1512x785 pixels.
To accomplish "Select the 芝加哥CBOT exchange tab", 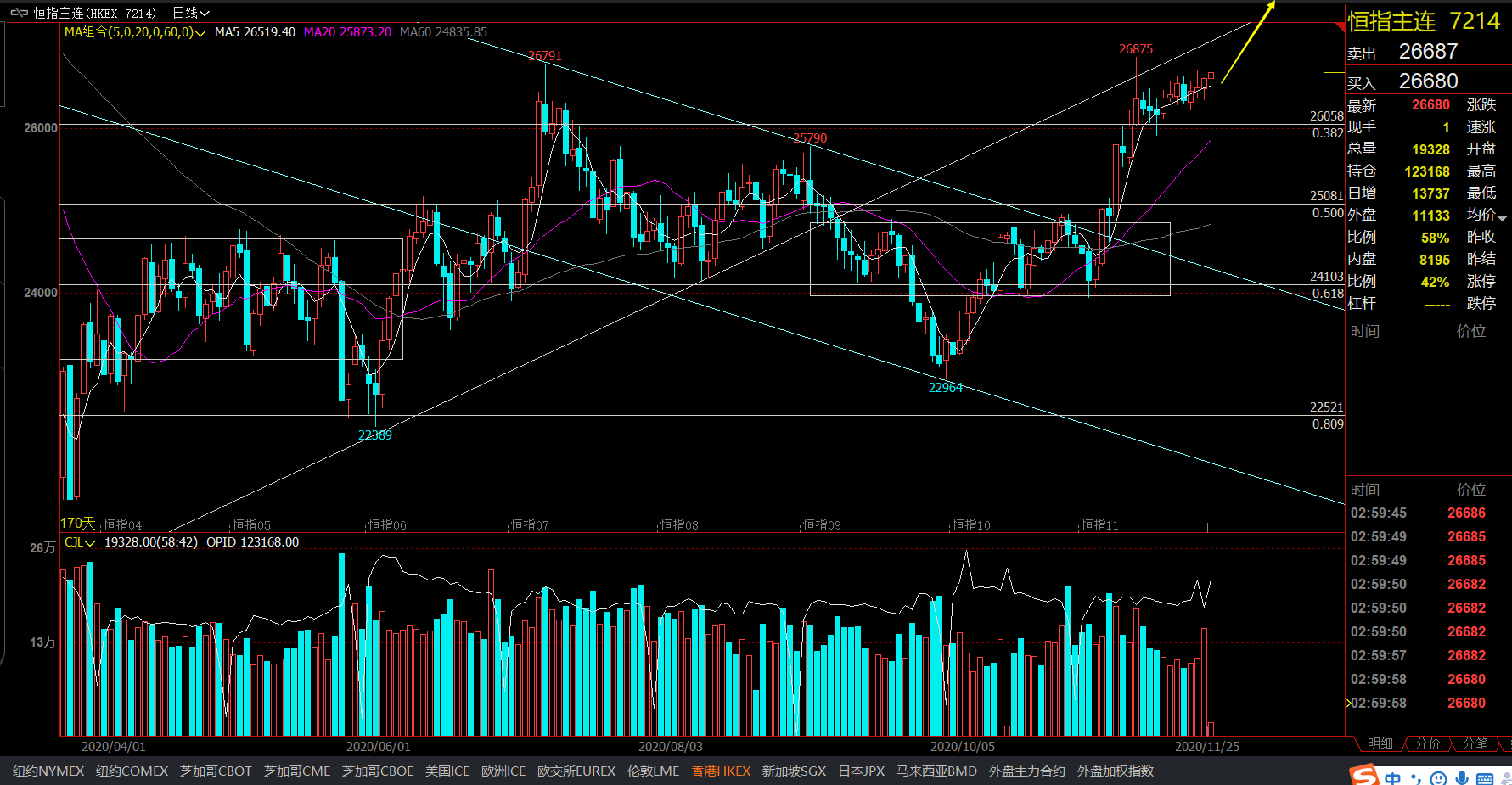I will coord(216,771).
